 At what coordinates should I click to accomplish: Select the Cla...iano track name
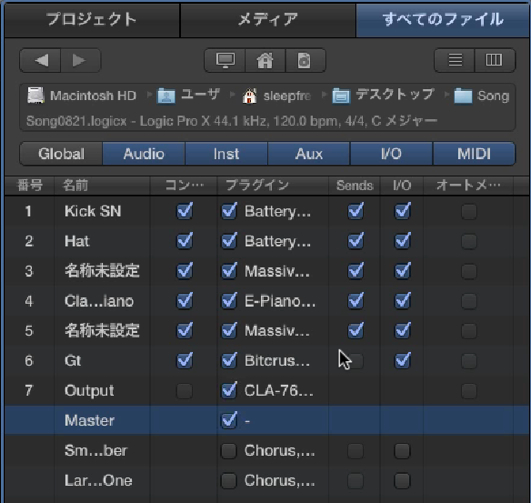pyautogui.click(x=99, y=301)
